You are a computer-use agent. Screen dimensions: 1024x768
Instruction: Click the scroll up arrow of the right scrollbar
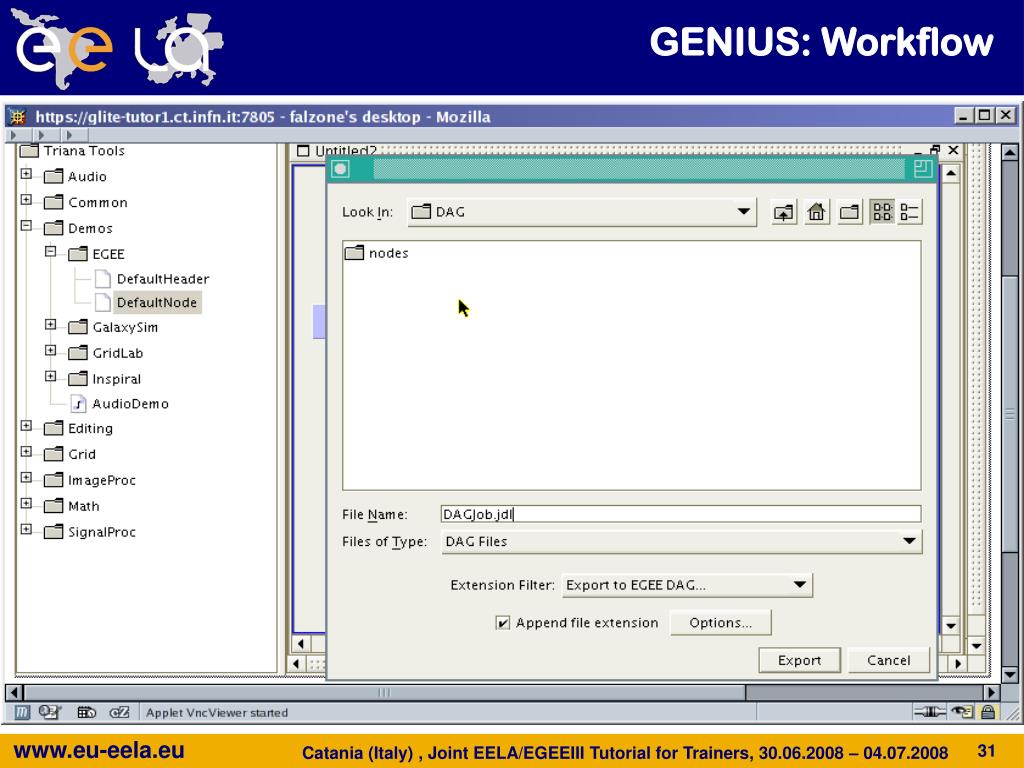[1009, 153]
